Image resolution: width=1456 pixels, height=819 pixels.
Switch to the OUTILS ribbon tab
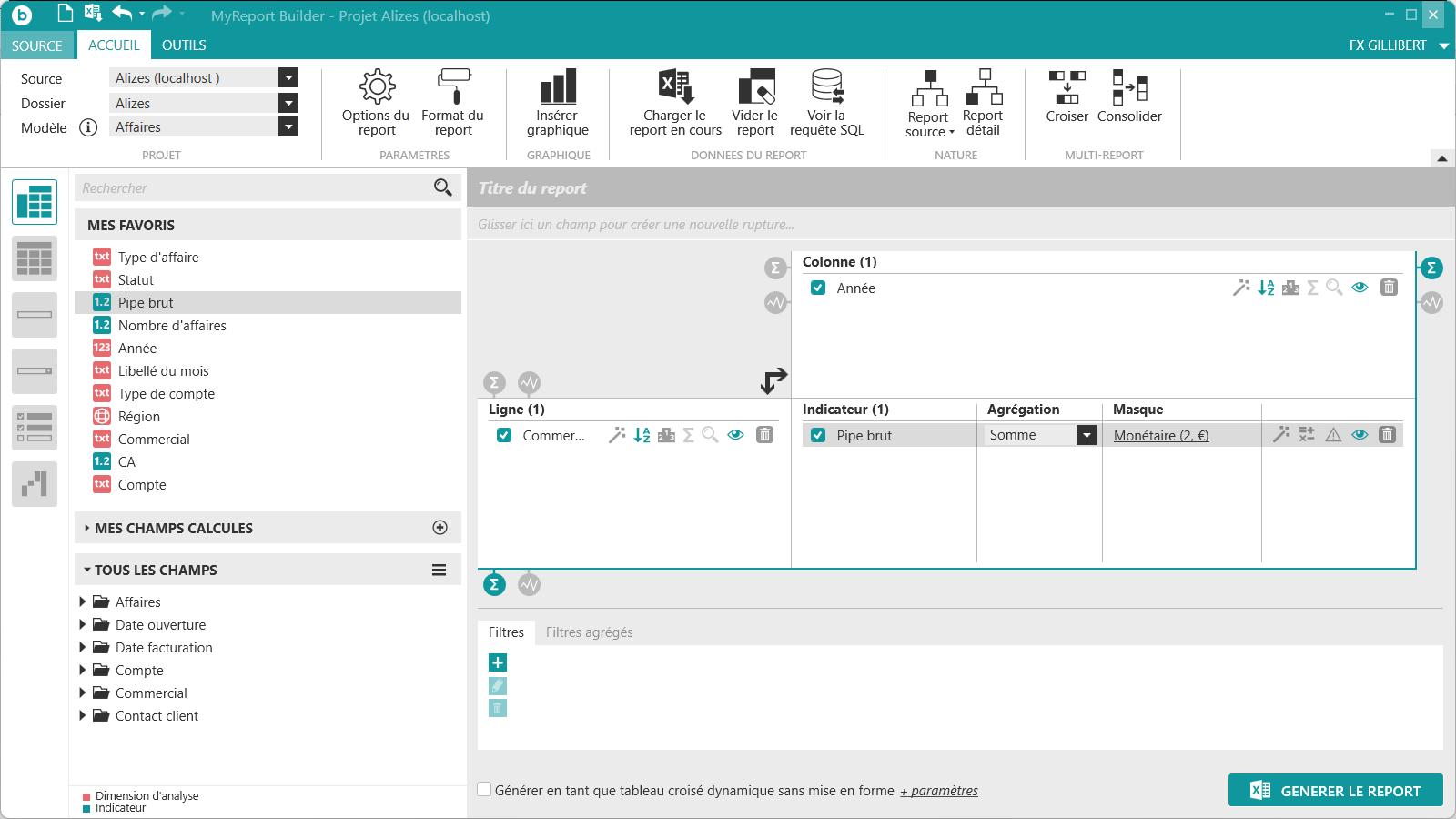click(184, 45)
